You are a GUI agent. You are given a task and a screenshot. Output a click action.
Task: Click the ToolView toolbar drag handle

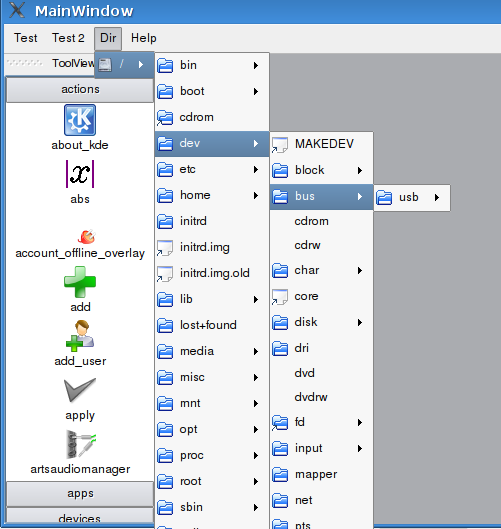(25, 63)
